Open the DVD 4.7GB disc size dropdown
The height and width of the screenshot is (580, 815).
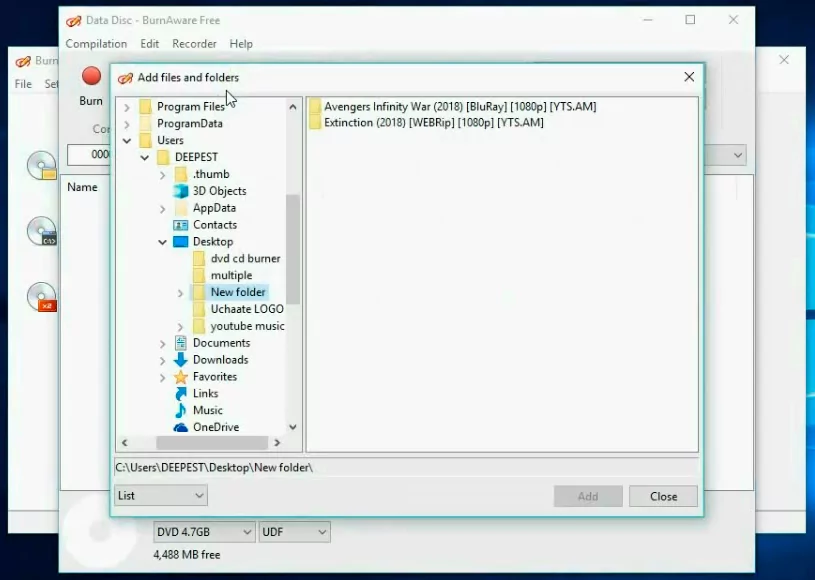coord(204,532)
